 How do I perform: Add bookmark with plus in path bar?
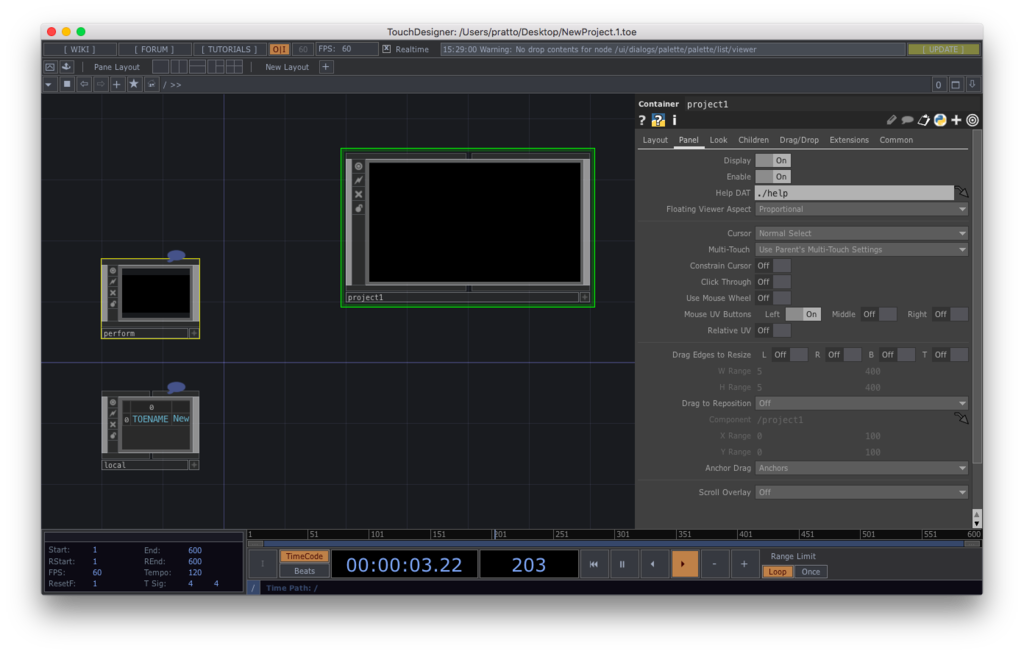(x=117, y=84)
